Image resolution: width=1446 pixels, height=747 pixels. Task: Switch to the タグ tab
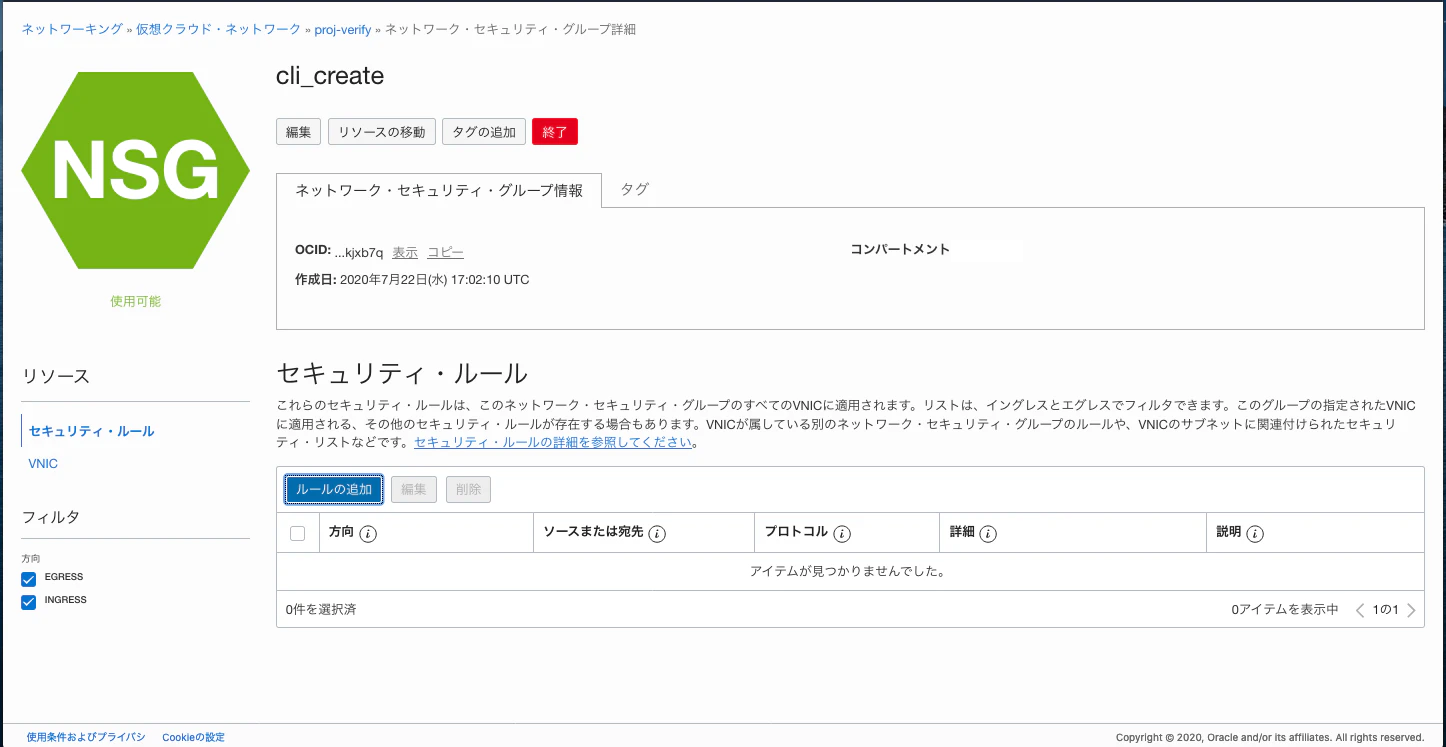(635, 189)
